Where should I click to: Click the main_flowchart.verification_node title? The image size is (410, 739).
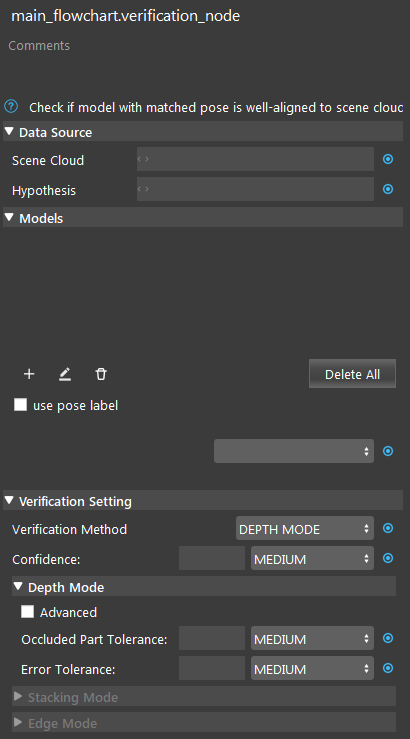coord(125,16)
